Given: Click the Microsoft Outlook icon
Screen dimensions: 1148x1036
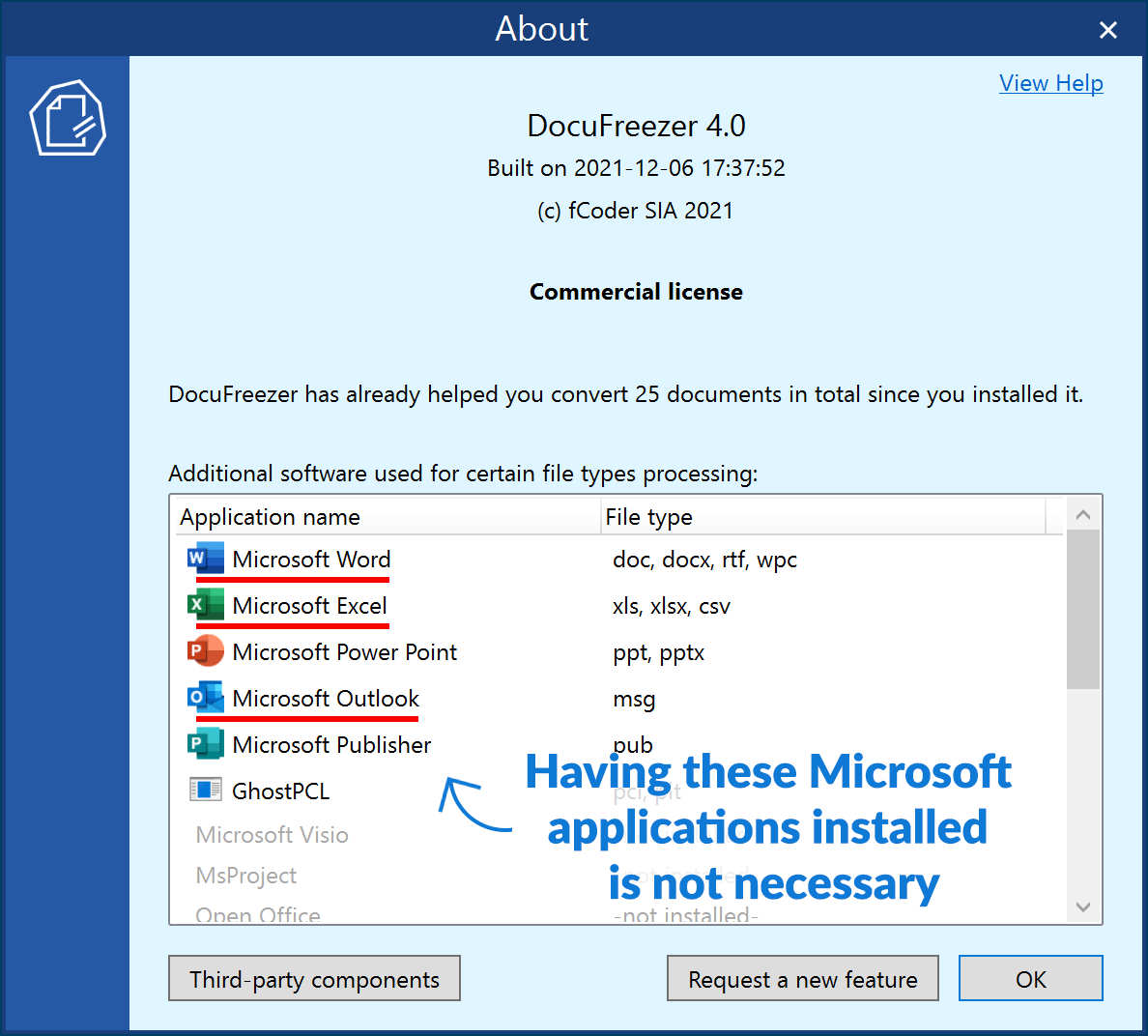Looking at the screenshot, I should [x=206, y=698].
